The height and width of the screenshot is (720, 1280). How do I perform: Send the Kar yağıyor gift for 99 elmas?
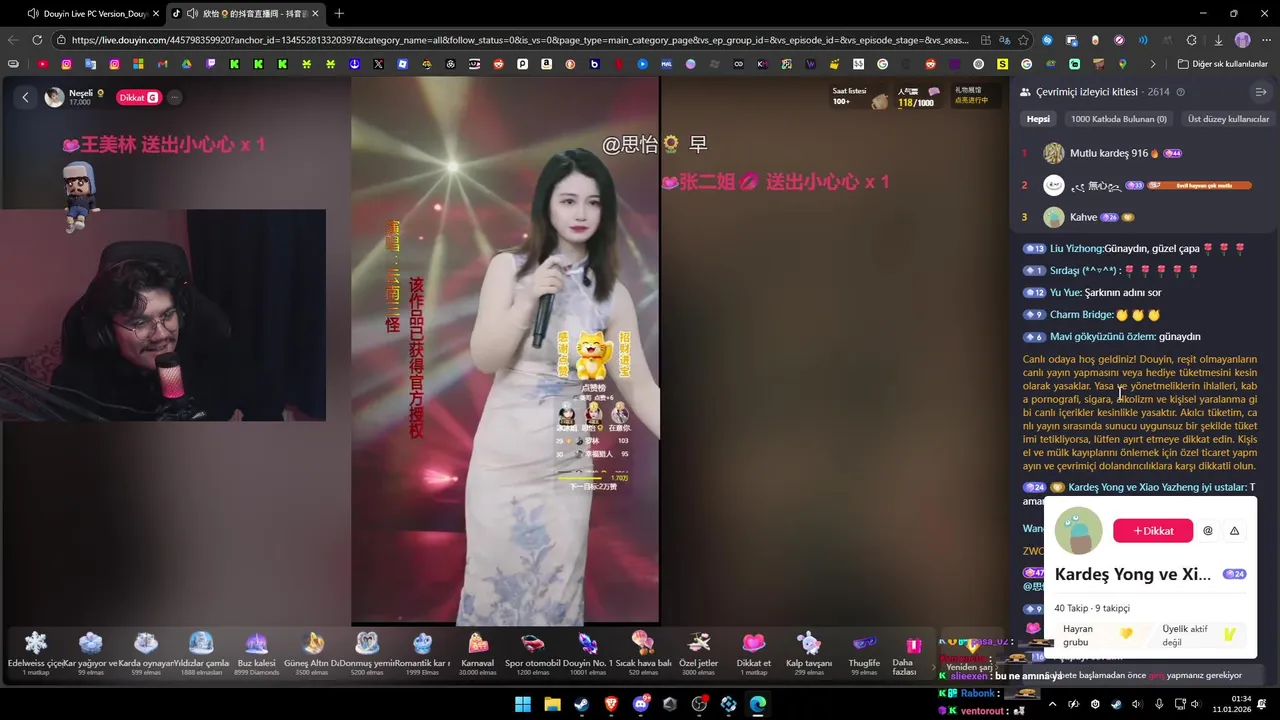pyautogui.click(x=91, y=653)
